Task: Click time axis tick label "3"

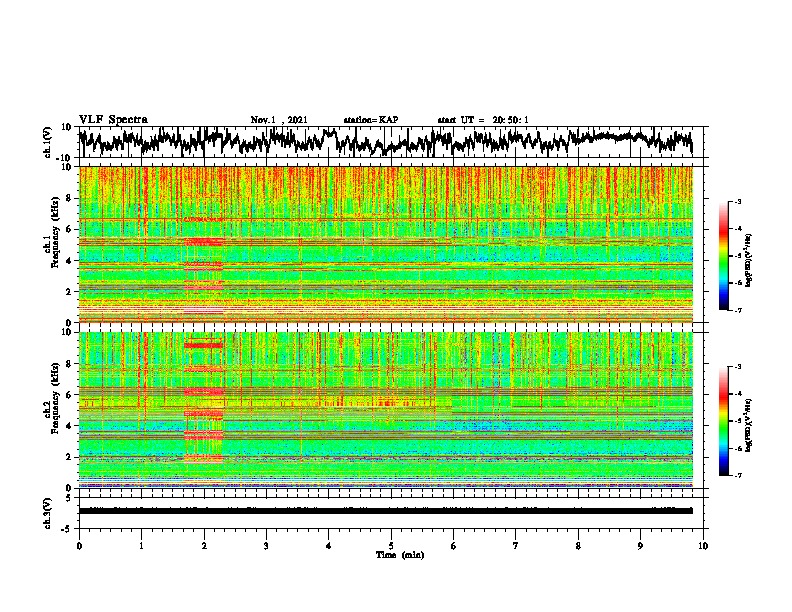Action: [x=266, y=546]
